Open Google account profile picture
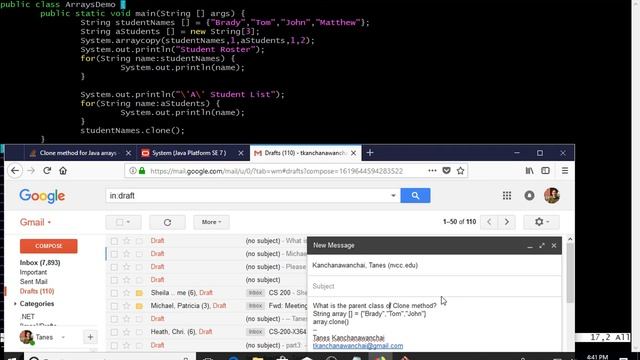 [x=552, y=196]
